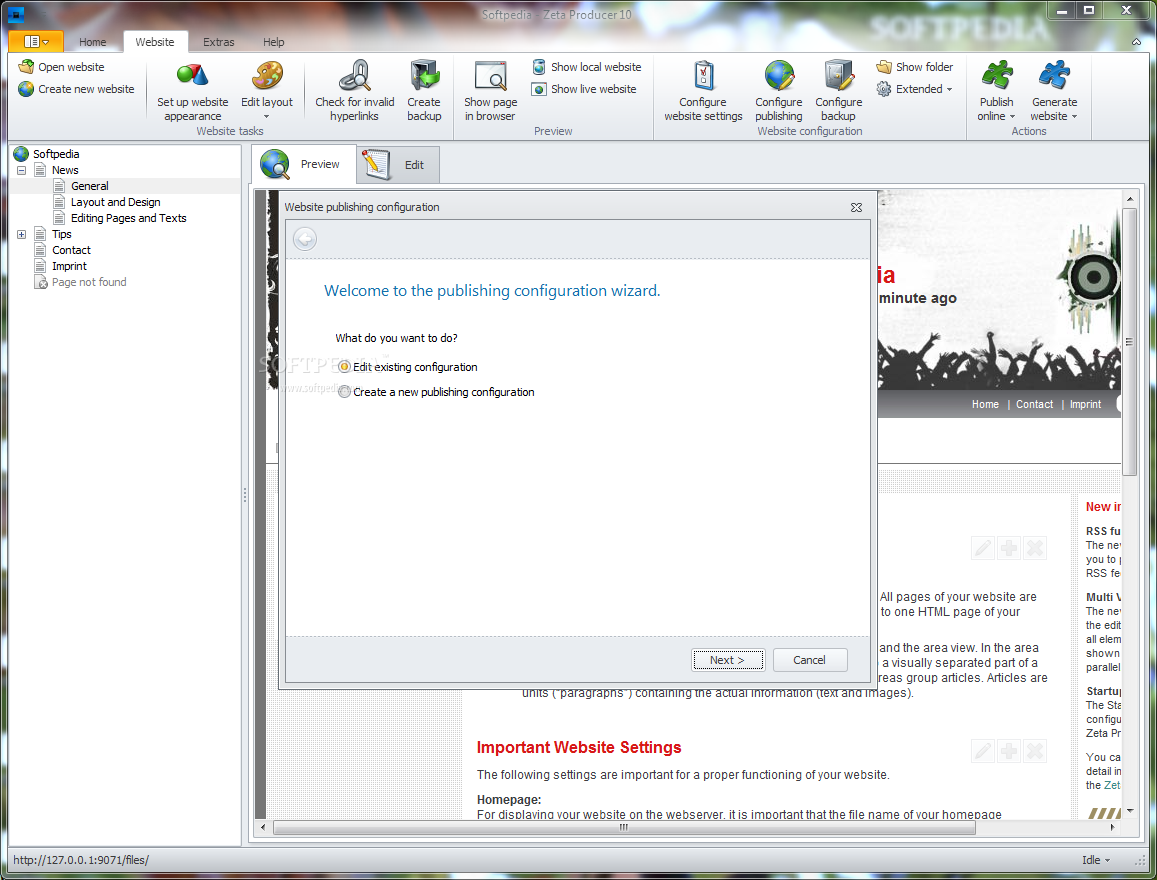The image size is (1157, 880).
Task: Expand the Extended dropdown
Action: [x=914, y=89]
